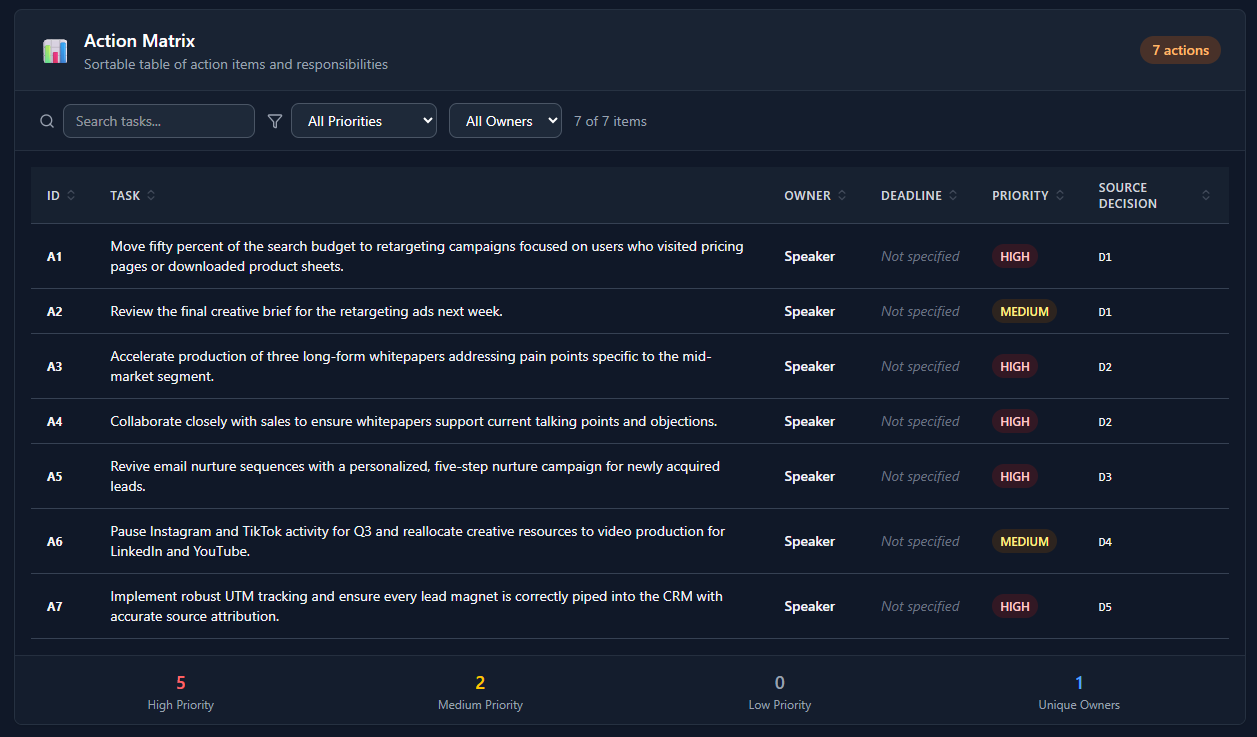This screenshot has width=1257, height=737.
Task: Click the A7 UTM tracking task text
Action: coord(416,606)
